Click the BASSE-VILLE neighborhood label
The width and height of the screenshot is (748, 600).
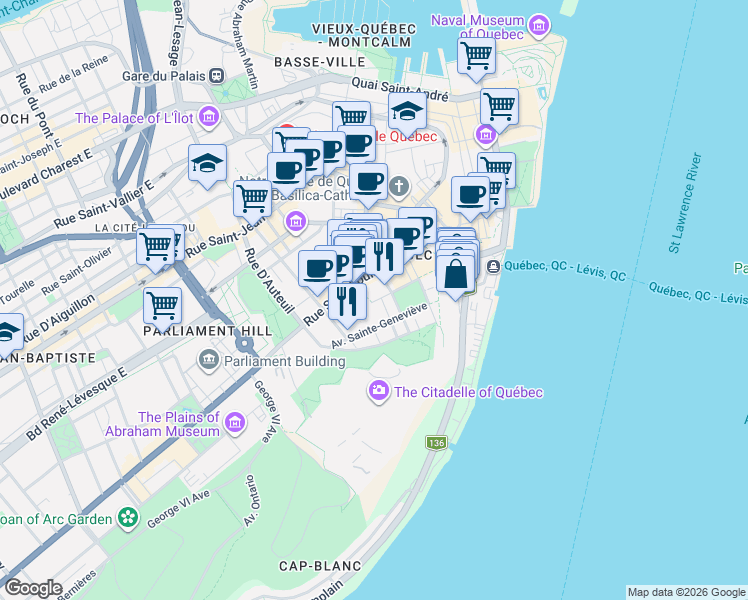click(x=320, y=62)
